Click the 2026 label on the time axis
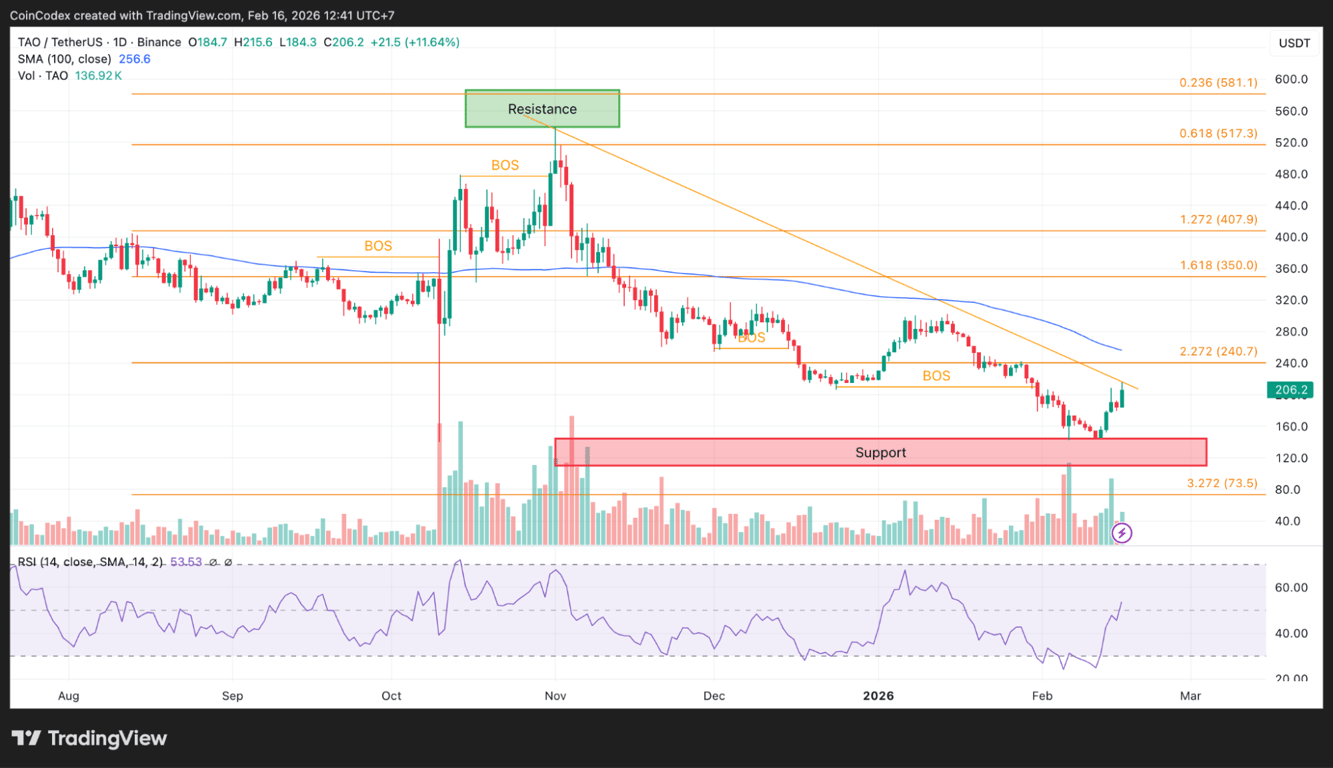Image resolution: width=1333 pixels, height=768 pixels. pyautogui.click(x=878, y=695)
